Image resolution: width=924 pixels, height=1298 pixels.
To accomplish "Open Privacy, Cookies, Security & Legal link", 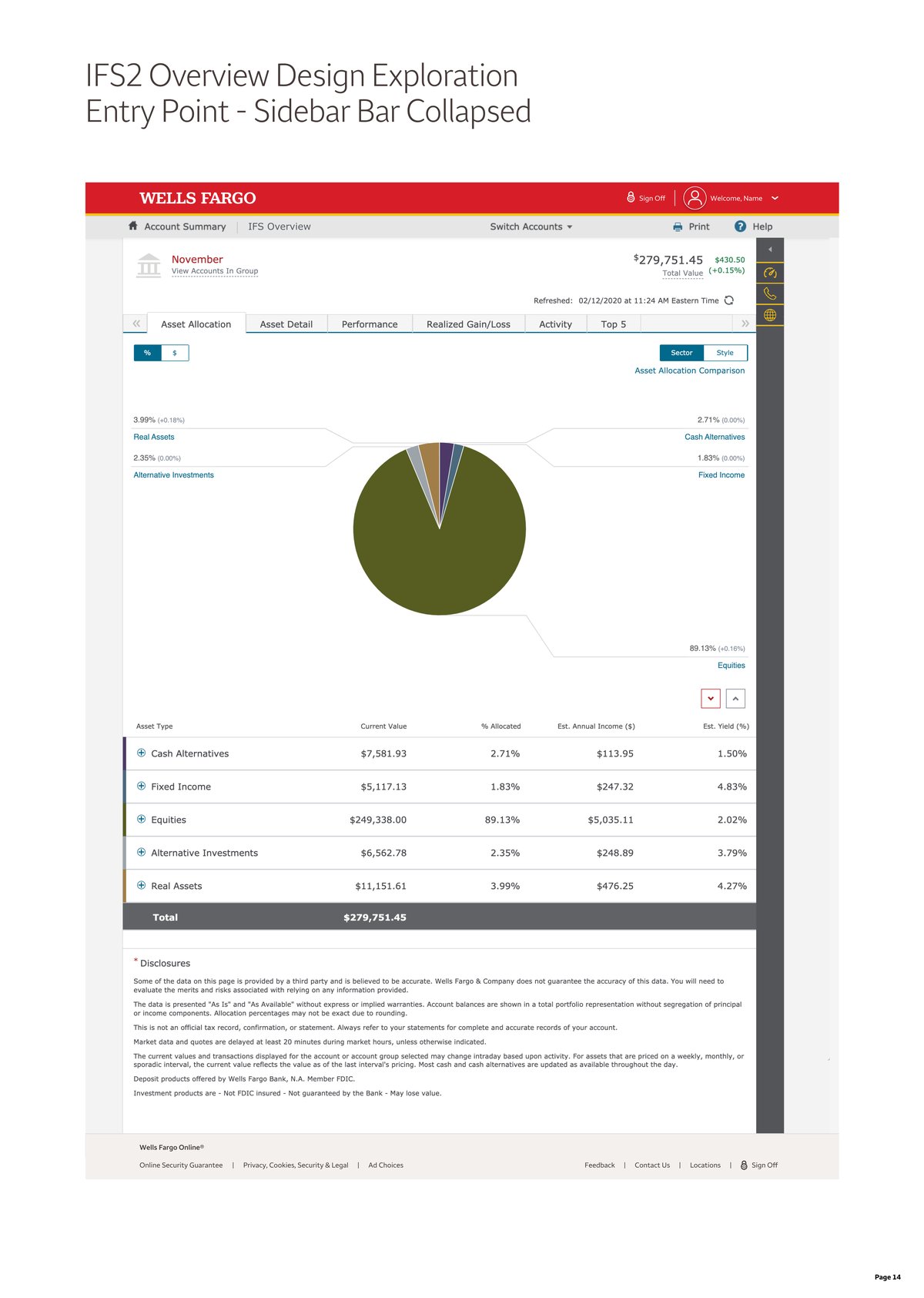I will coord(296,1165).
